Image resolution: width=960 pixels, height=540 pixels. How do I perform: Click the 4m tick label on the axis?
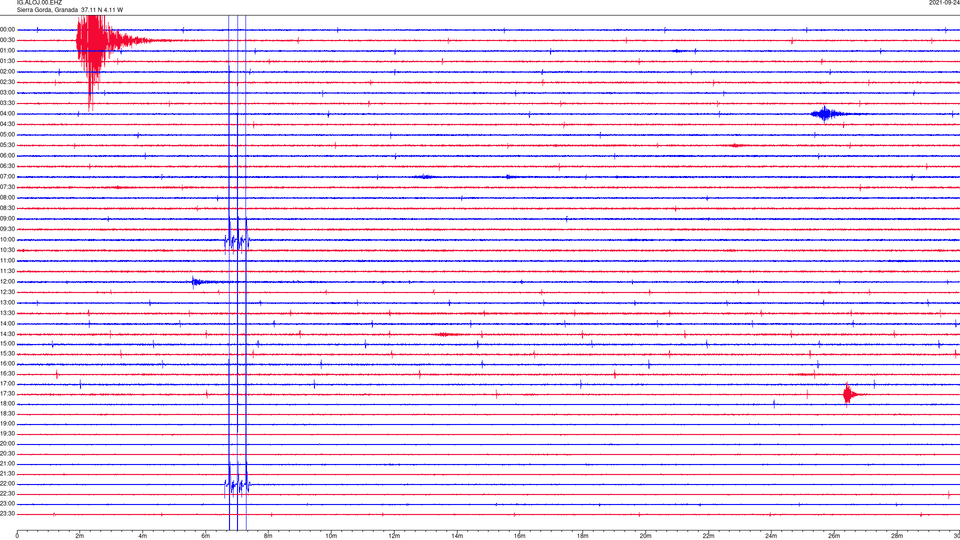(143, 536)
